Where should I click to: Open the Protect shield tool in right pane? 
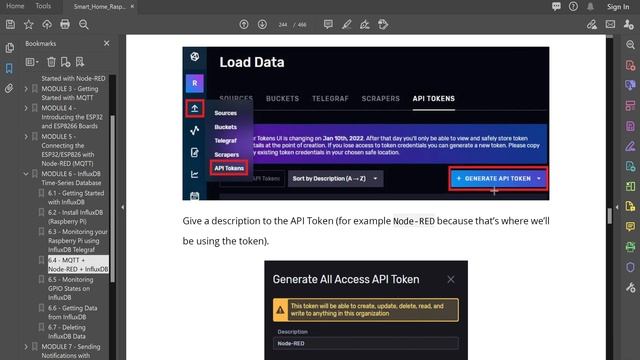[x=630, y=267]
